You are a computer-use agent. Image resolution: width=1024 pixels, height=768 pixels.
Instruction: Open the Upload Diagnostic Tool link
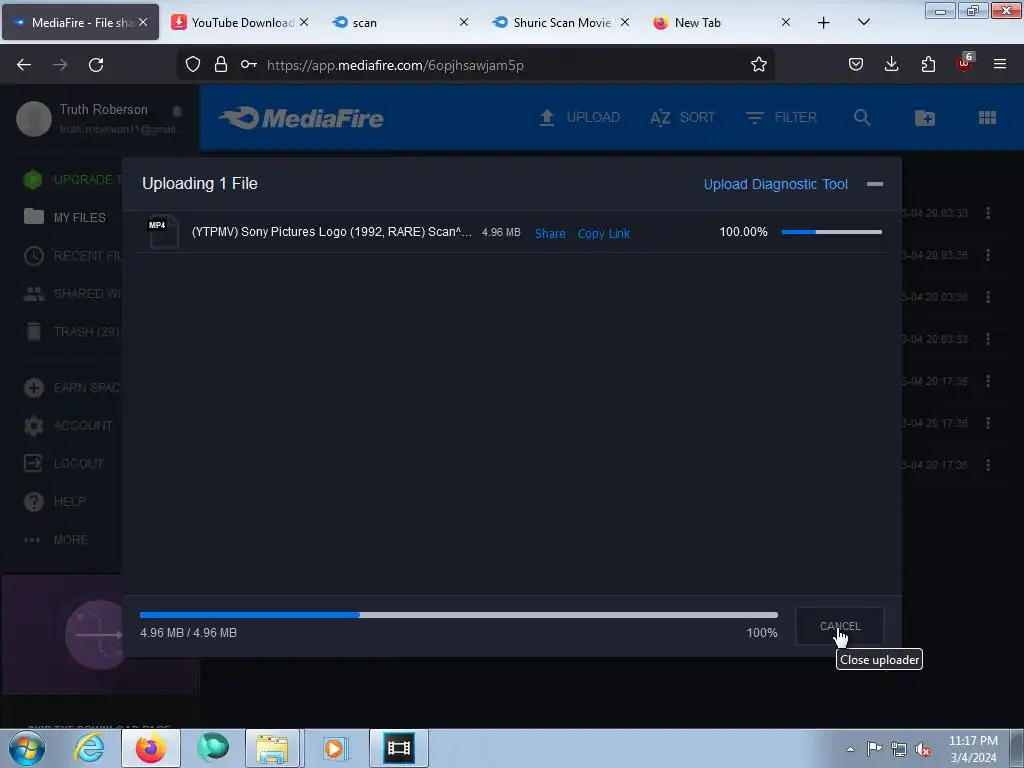point(775,184)
